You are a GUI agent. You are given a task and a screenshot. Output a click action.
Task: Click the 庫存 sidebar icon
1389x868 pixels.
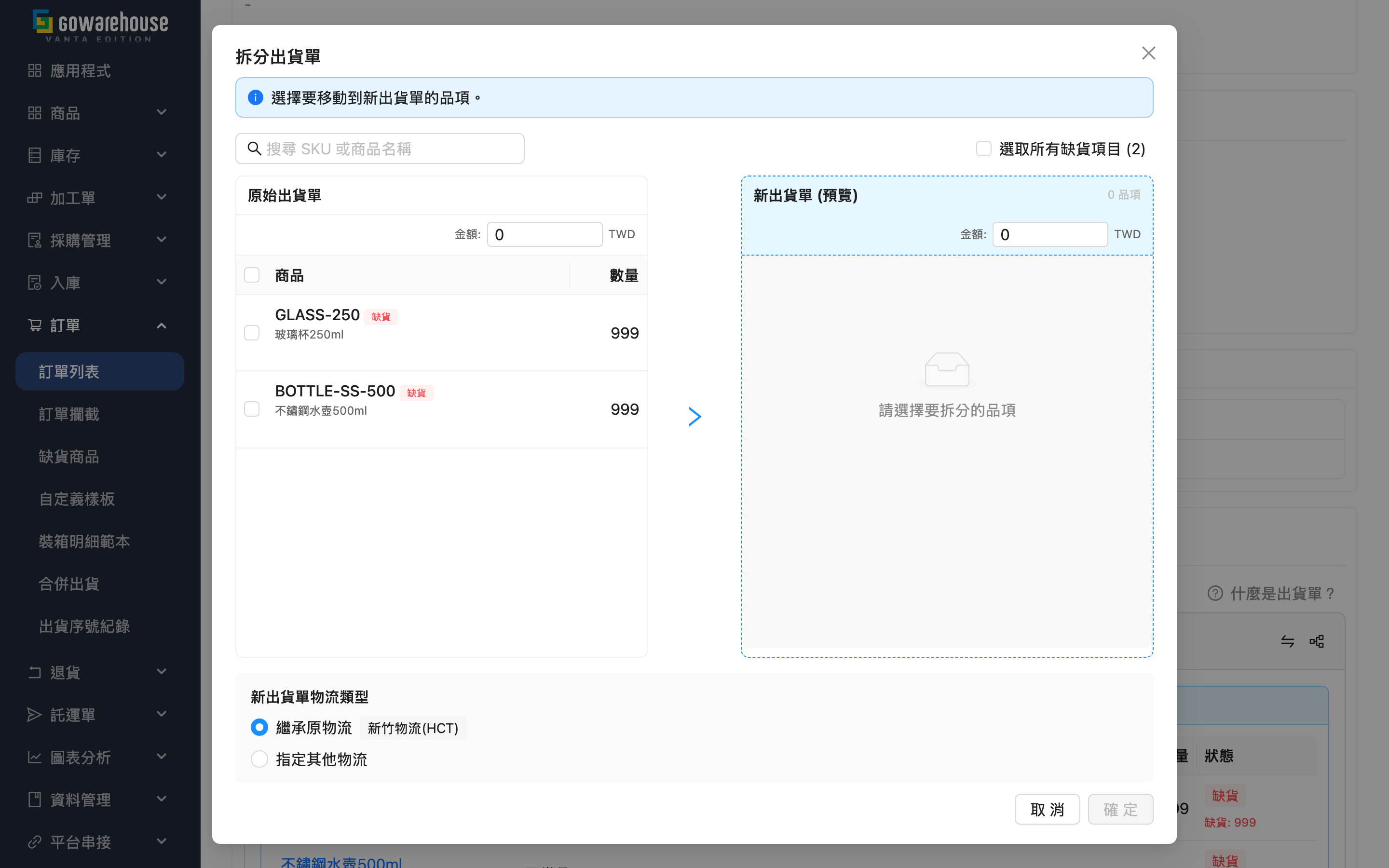34,156
